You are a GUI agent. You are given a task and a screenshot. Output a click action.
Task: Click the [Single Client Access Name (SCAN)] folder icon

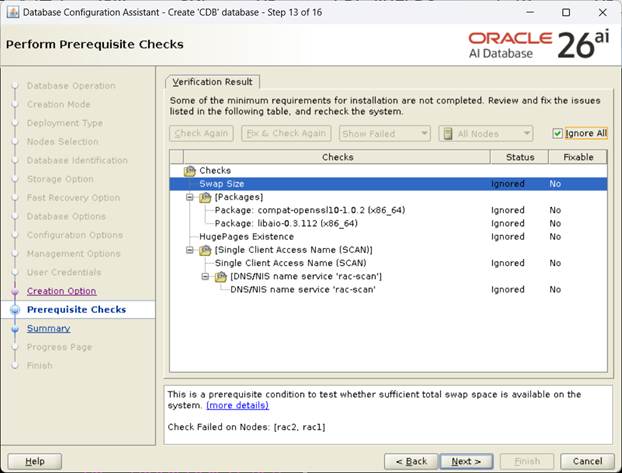click(x=205, y=250)
